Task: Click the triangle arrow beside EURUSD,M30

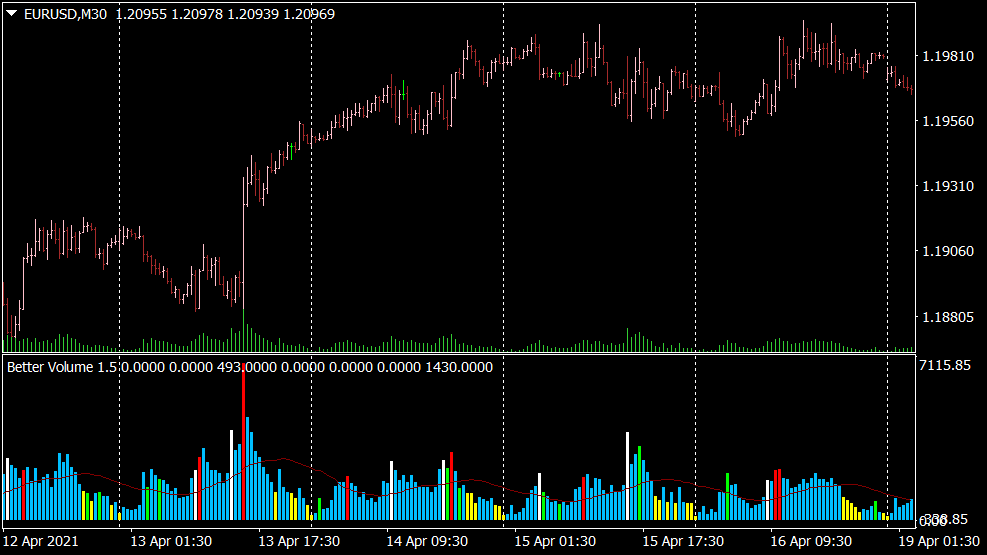Action: tap(11, 14)
